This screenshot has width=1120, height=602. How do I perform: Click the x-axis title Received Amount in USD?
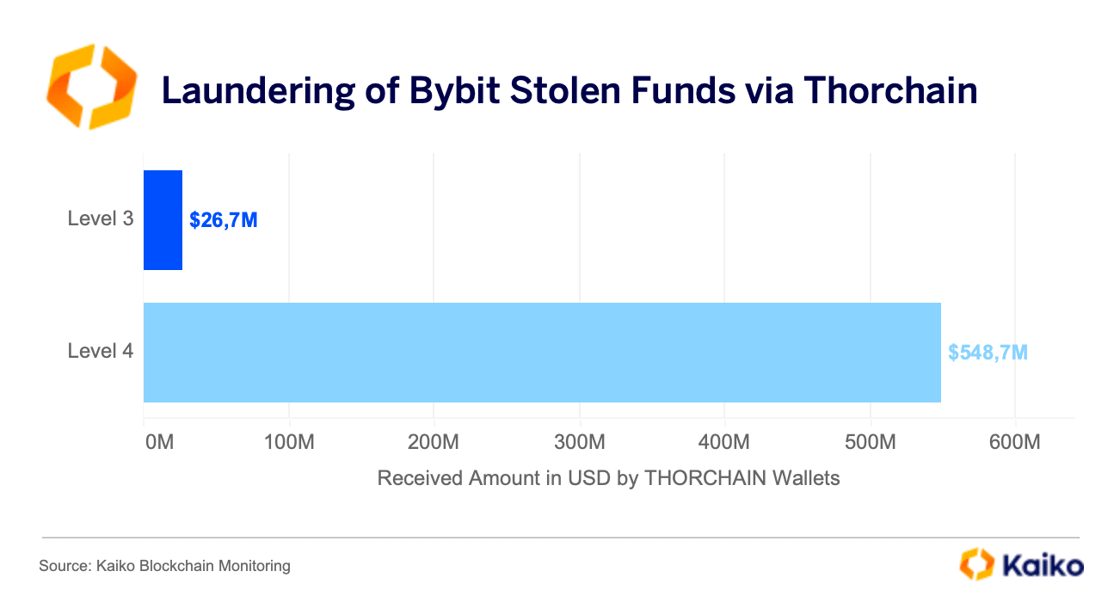click(x=608, y=478)
